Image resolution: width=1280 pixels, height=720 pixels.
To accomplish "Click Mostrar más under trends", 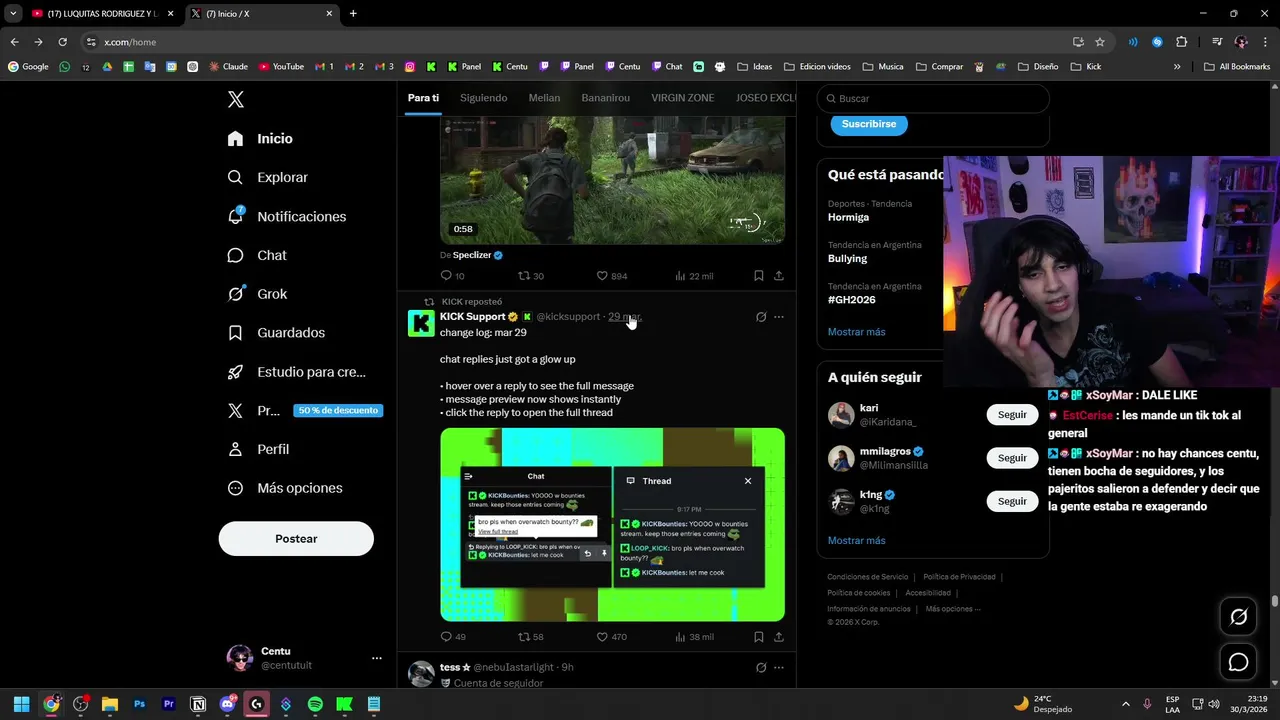I will 856,332.
